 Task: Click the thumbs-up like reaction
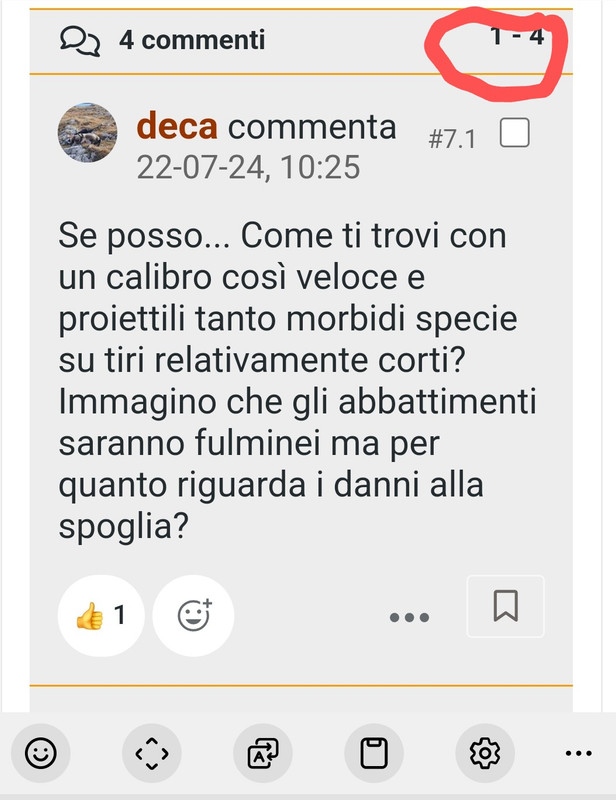pyautogui.click(x=101, y=615)
